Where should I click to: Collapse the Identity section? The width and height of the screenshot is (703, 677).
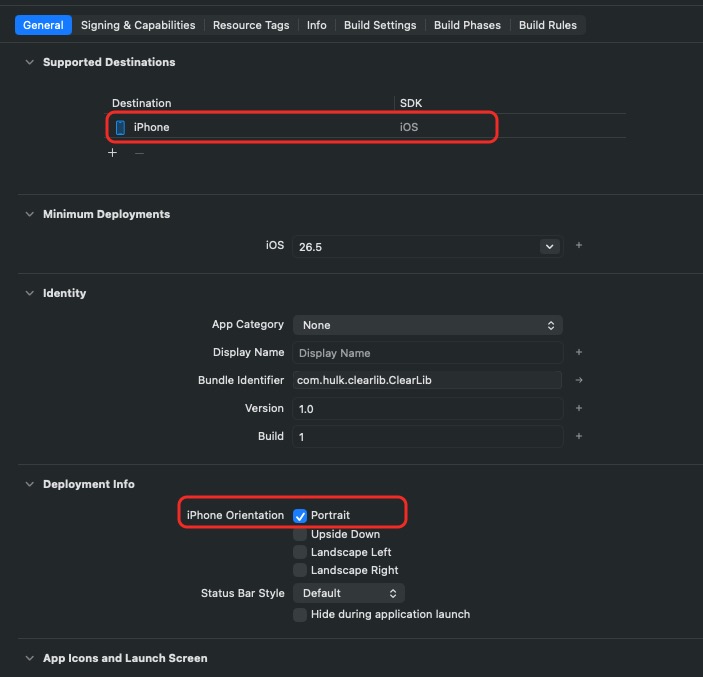pyautogui.click(x=30, y=293)
